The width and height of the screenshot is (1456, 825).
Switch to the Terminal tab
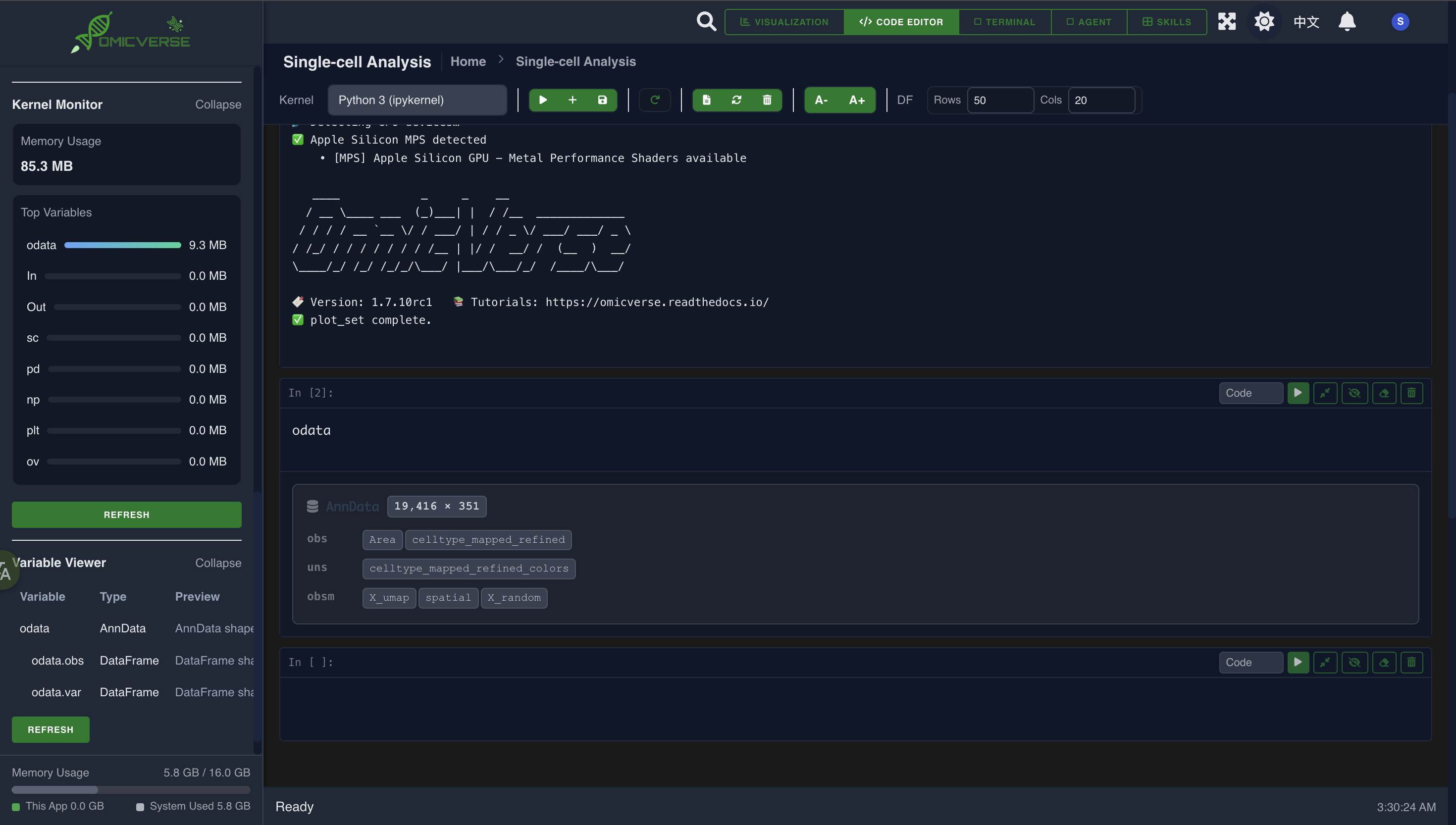[x=1004, y=21]
